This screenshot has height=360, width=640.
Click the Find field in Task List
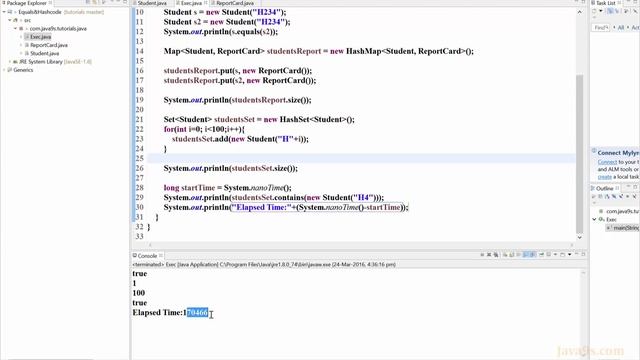602,28
